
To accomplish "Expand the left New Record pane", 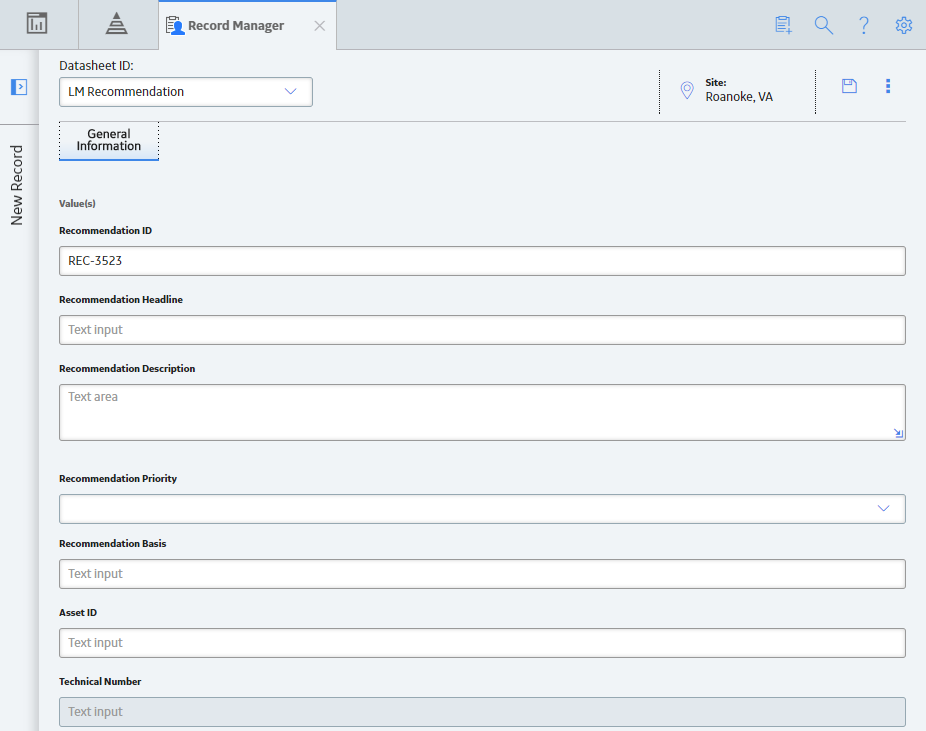I will [x=19, y=87].
